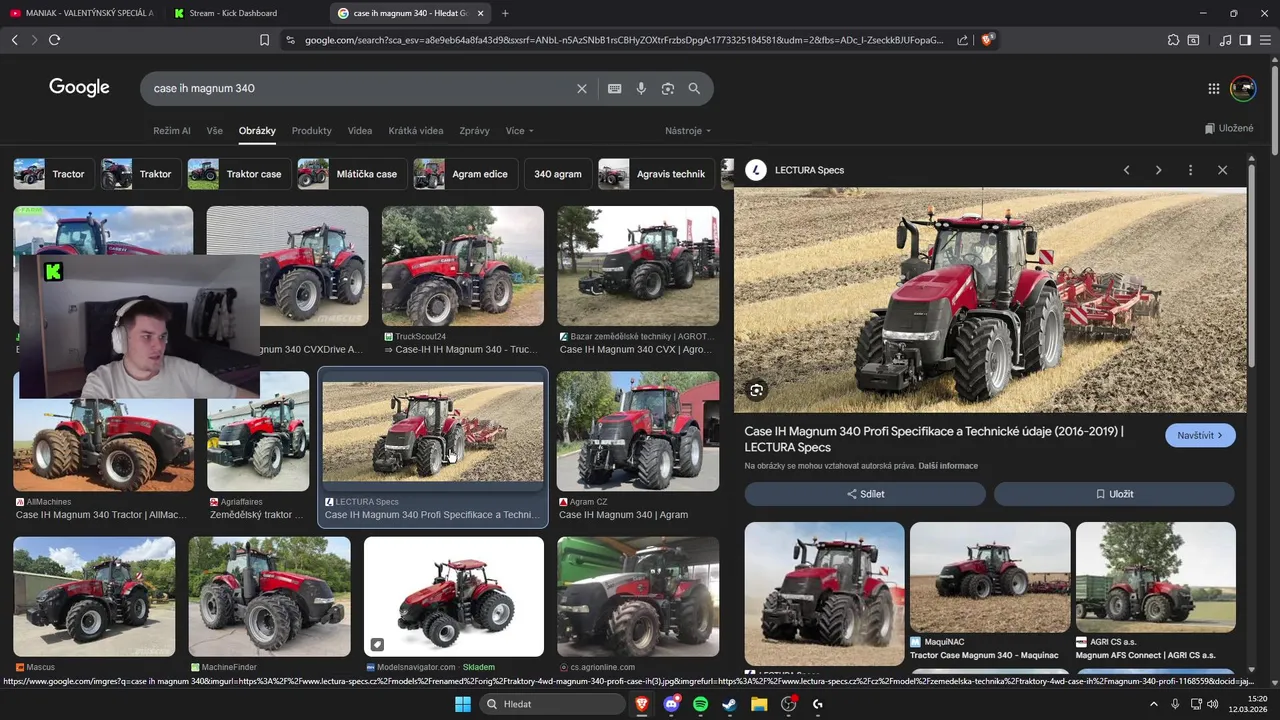Open the Windows Start menu
The height and width of the screenshot is (720, 1280).
[x=463, y=704]
